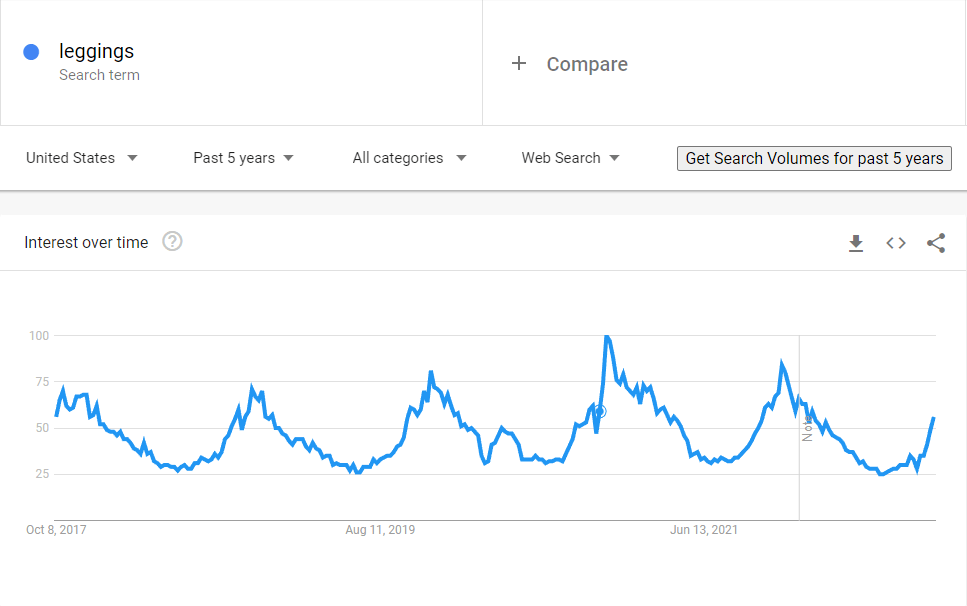Download the interest over time data

pos(855,243)
